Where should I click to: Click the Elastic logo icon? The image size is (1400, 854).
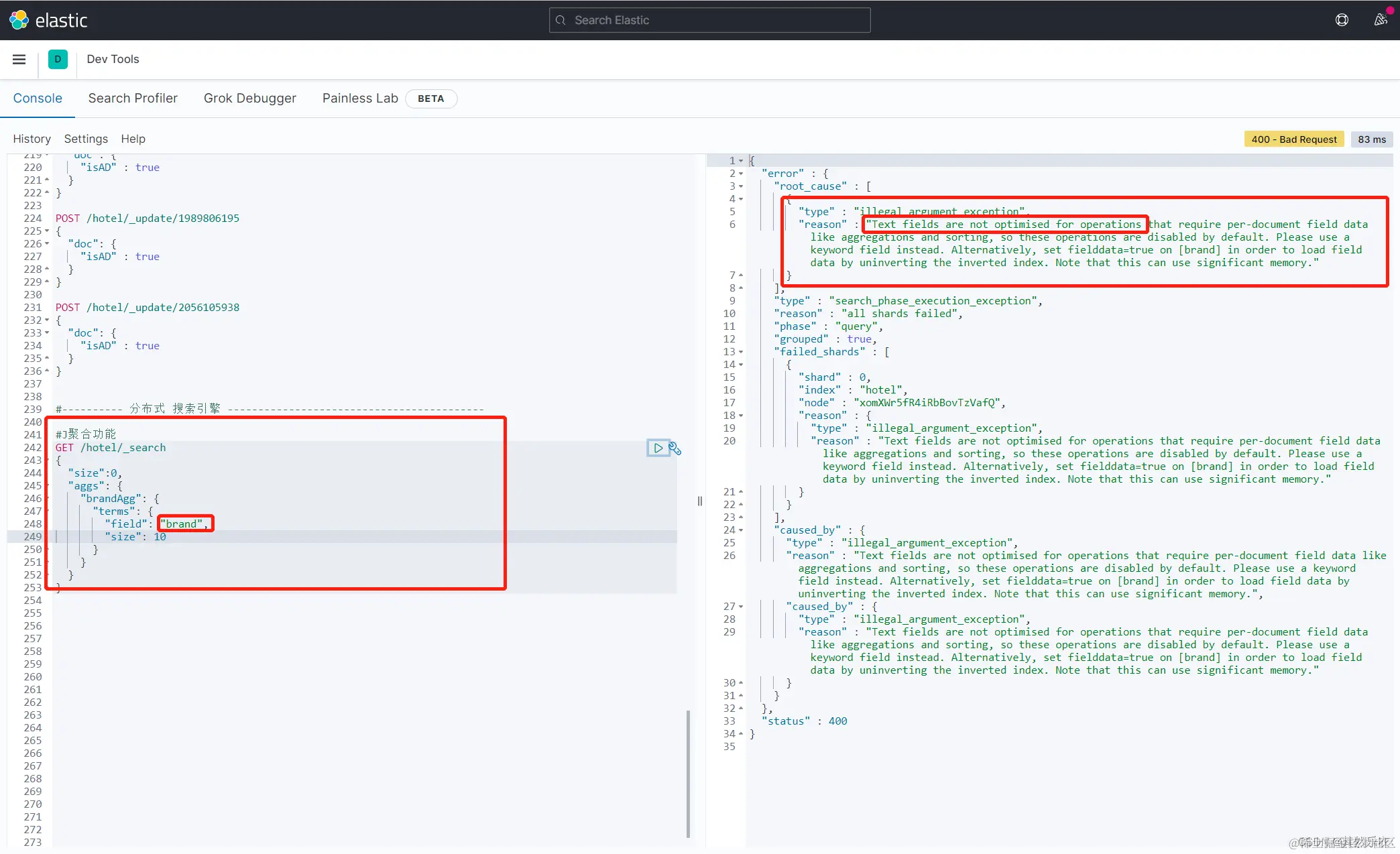(x=19, y=20)
